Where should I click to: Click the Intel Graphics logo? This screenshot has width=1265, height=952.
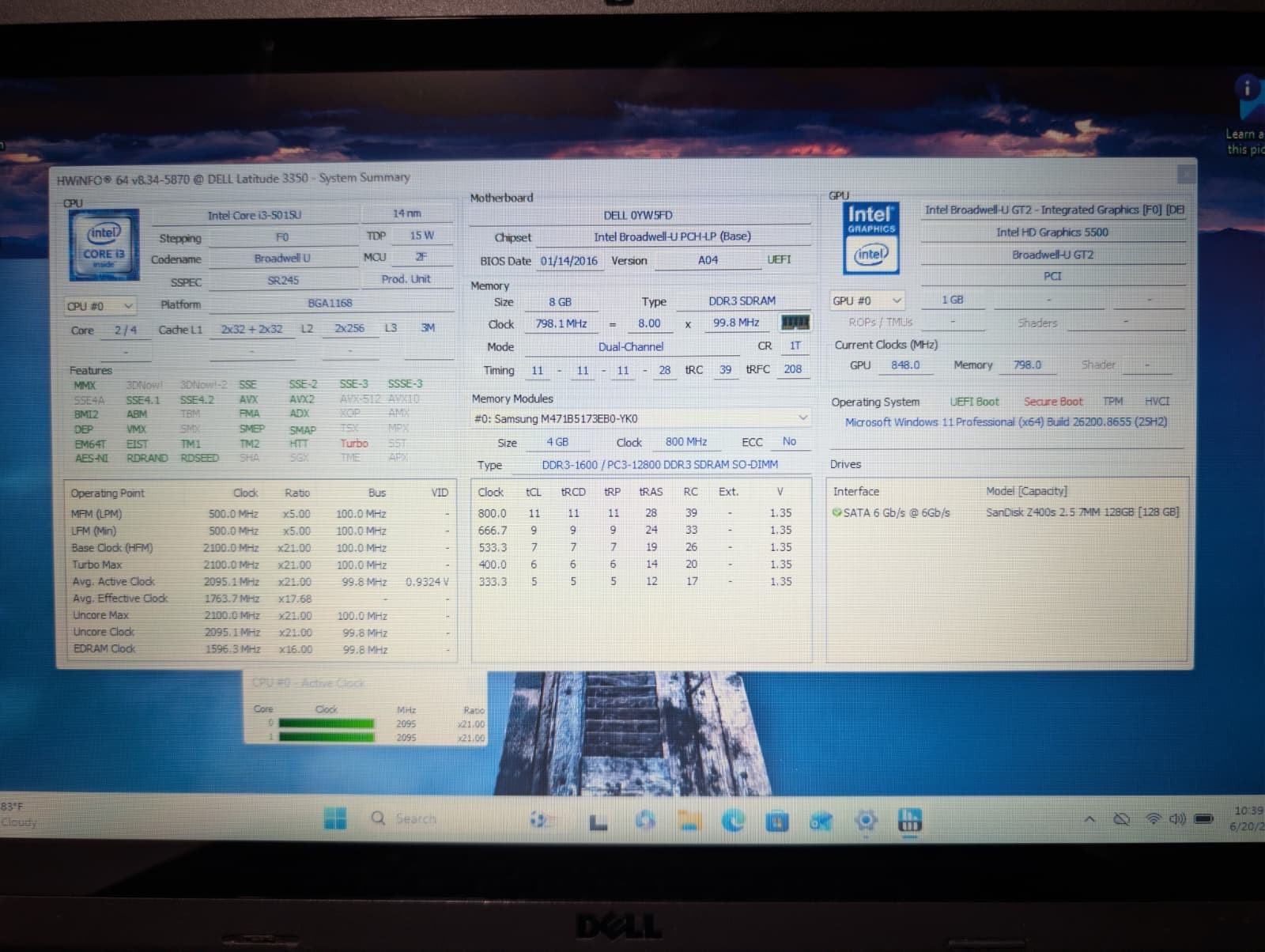click(x=870, y=238)
